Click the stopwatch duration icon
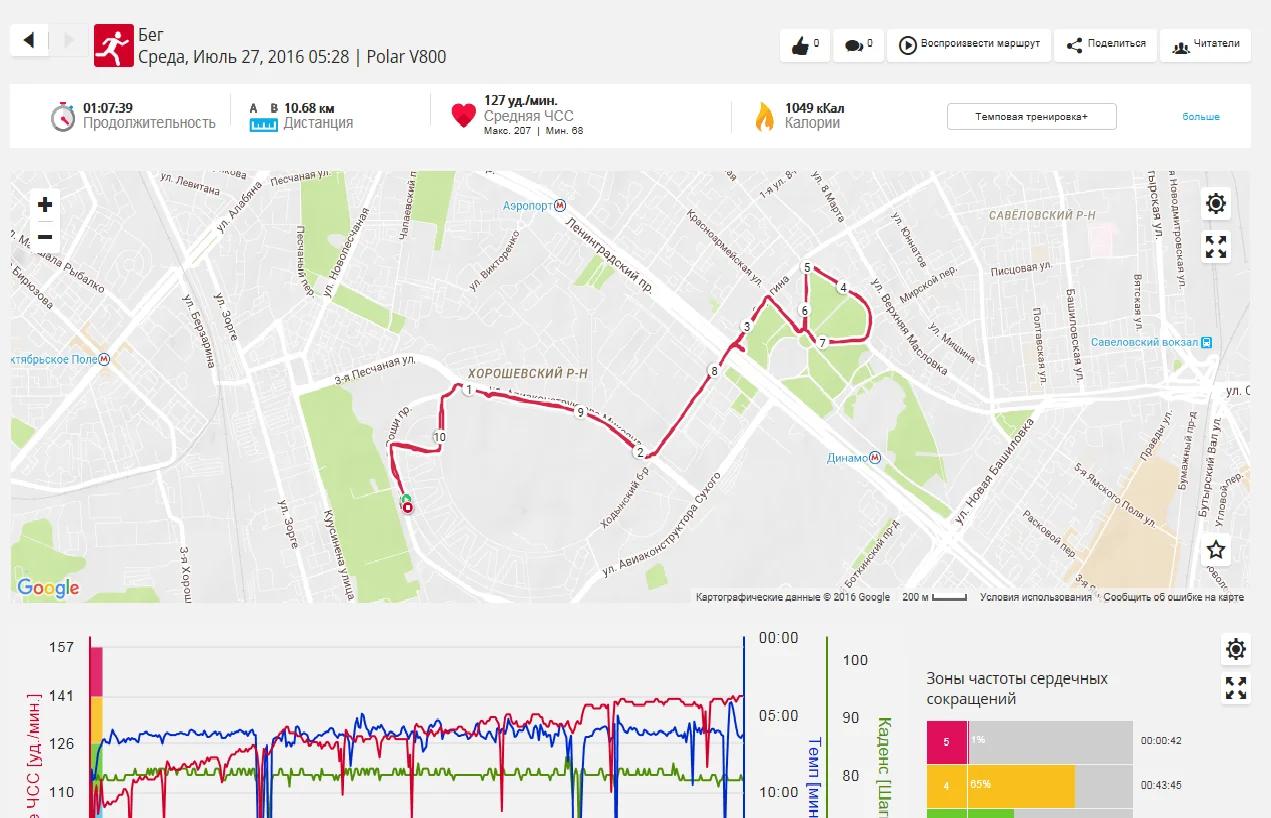This screenshot has height=818, width=1271. (63, 116)
